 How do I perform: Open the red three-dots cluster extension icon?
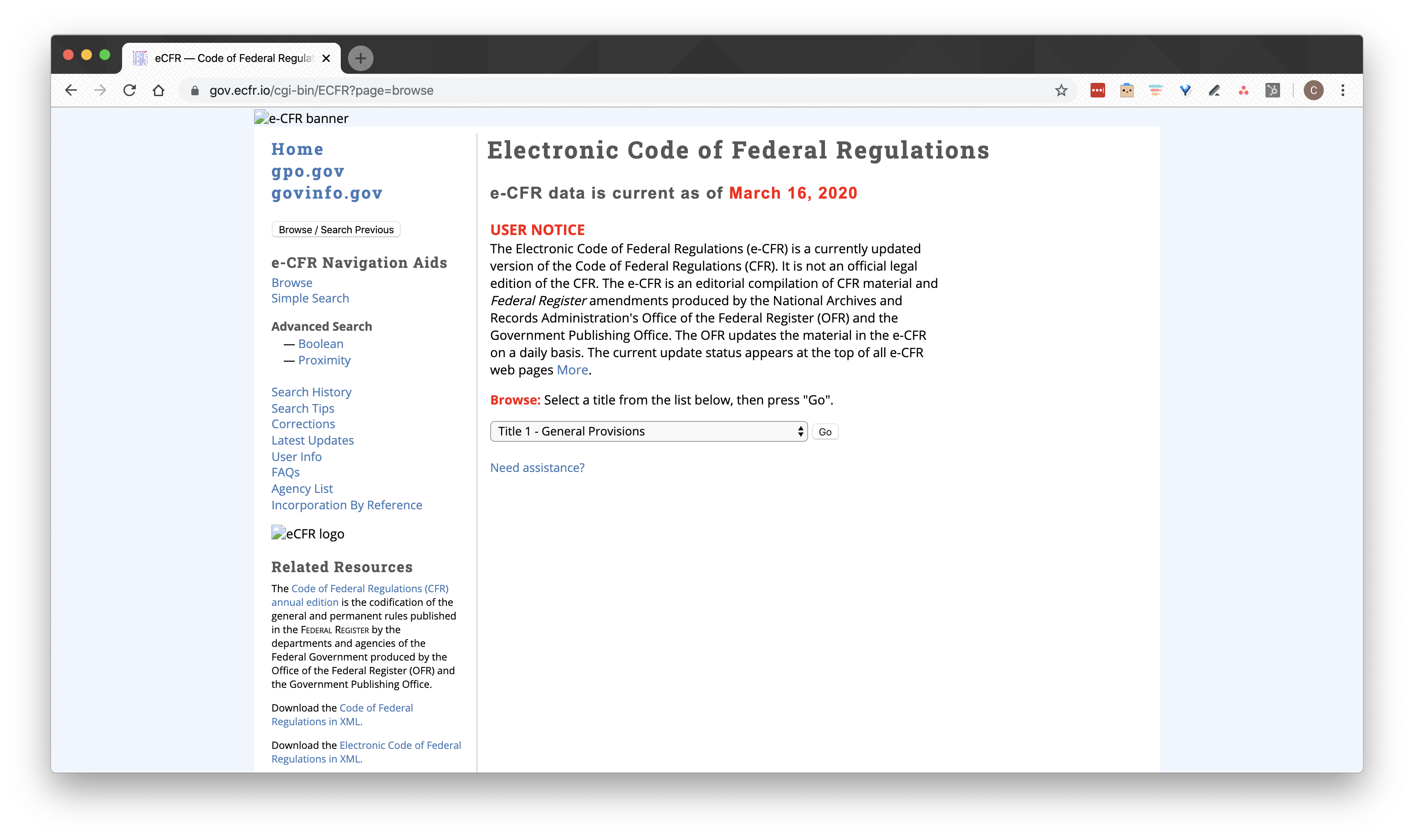point(1244,91)
